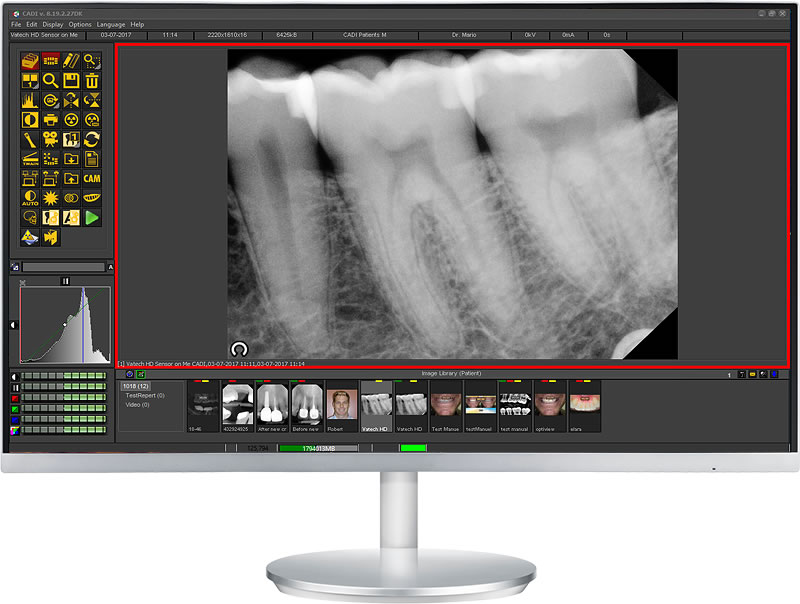
Task: Click the trash can delete icon
Action: (92, 80)
